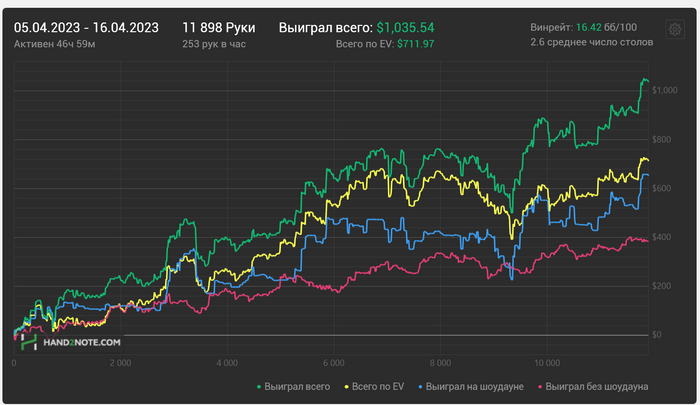Toggle the 'Выиграл без шоудауна' pink legend series
The image size is (700, 405).
click(593, 387)
